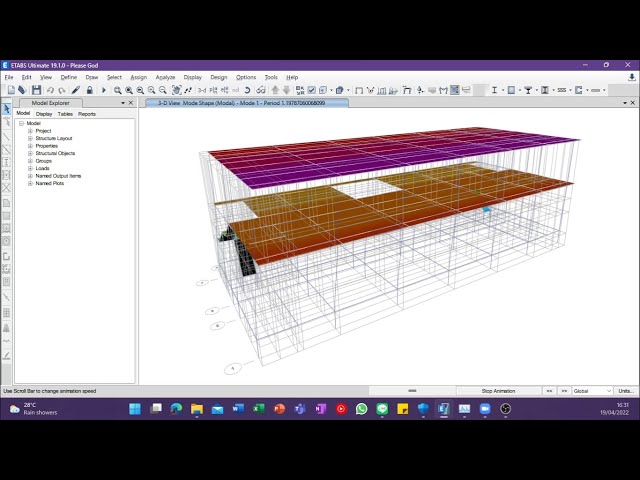Click the Run Analysis play icon
The image size is (640, 480).
tap(103, 90)
